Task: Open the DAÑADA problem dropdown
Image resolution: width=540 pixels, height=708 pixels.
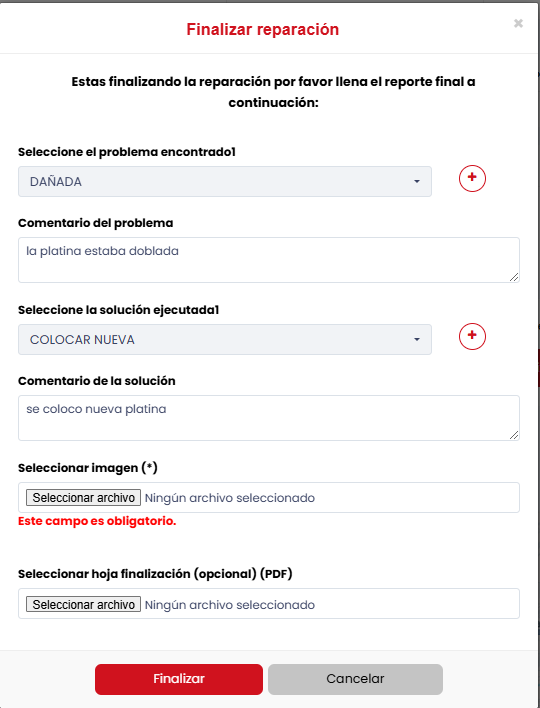Action: click(225, 182)
